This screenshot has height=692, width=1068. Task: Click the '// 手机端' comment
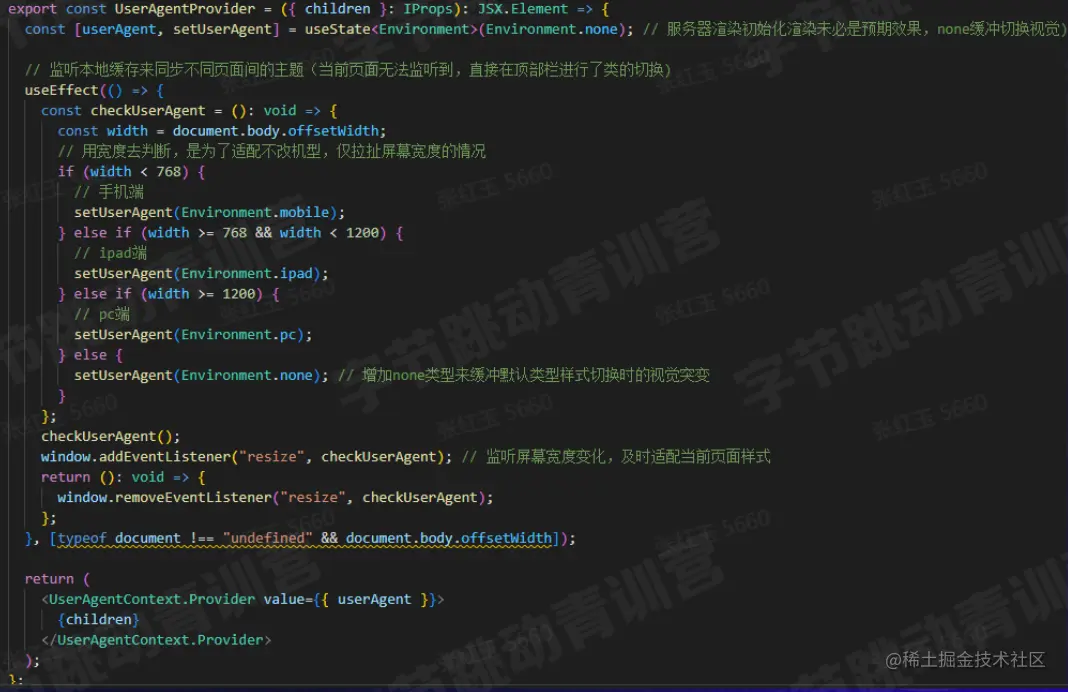coord(109,192)
